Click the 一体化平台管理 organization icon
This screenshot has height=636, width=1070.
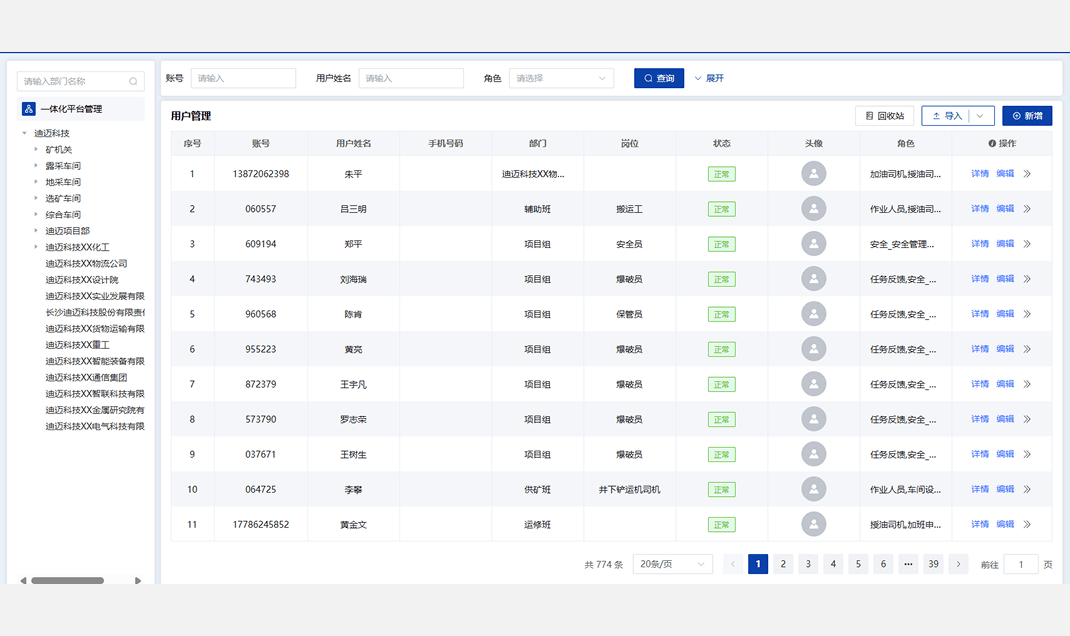(x=29, y=109)
